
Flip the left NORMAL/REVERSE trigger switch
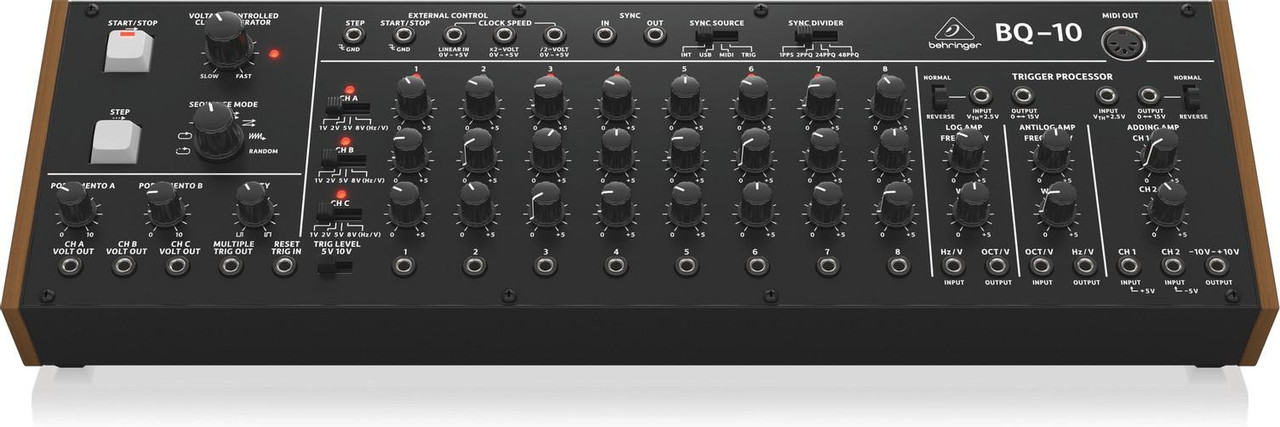(938, 97)
